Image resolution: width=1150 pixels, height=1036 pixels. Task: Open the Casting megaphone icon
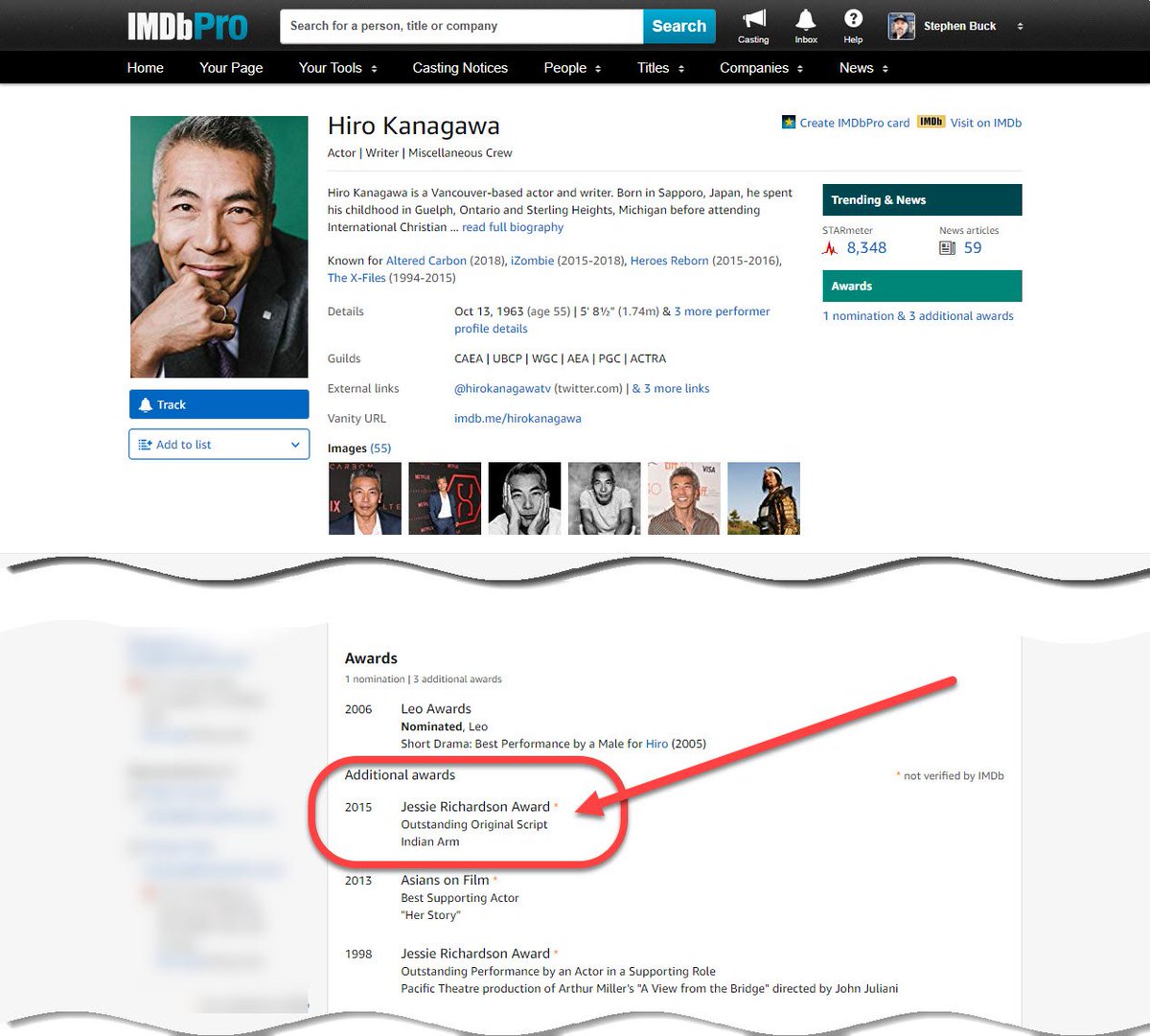(753, 20)
